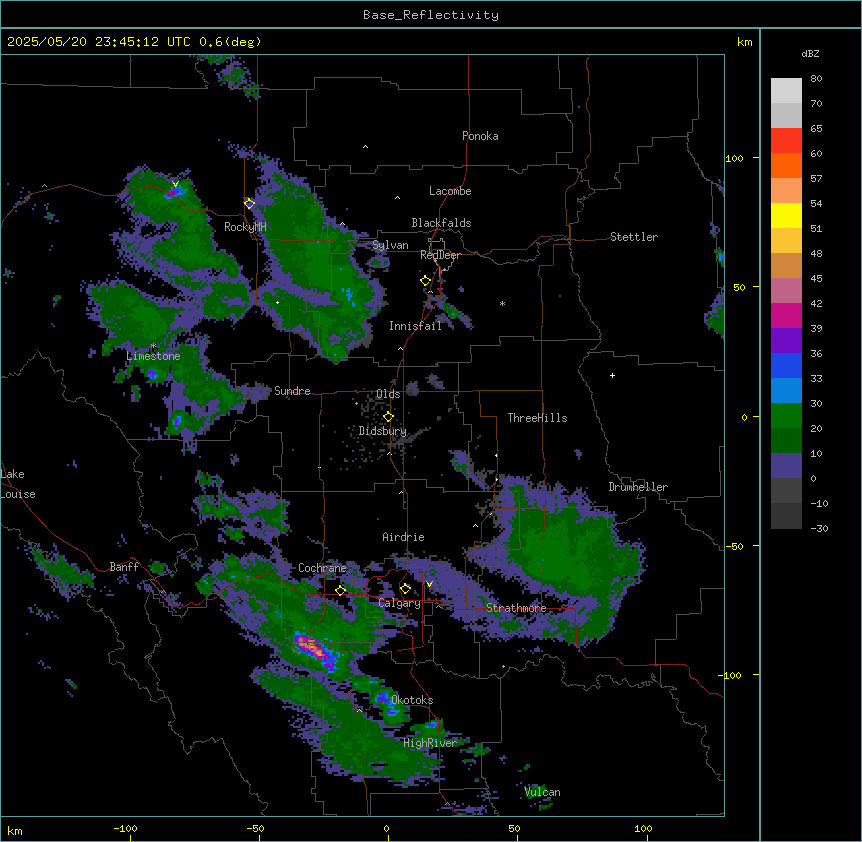Click the Stettler city label
The image size is (862, 842).
coord(634,237)
